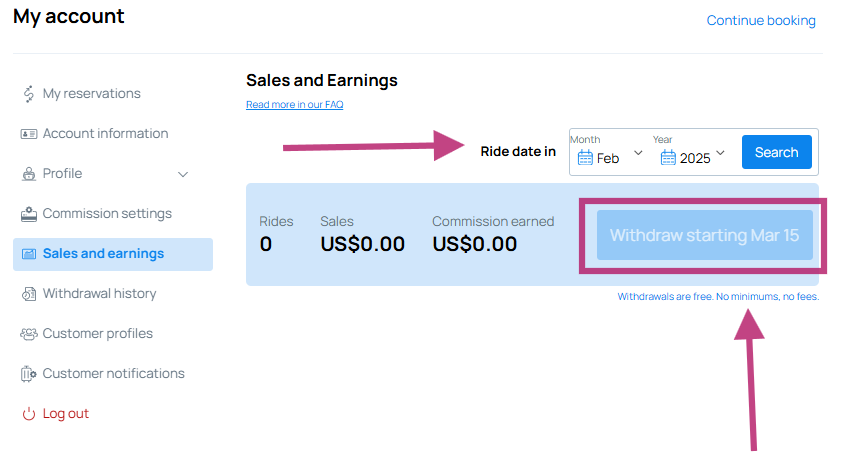Open the Month dropdown showing Feb
This screenshot has height=460, width=842.
tap(609, 152)
